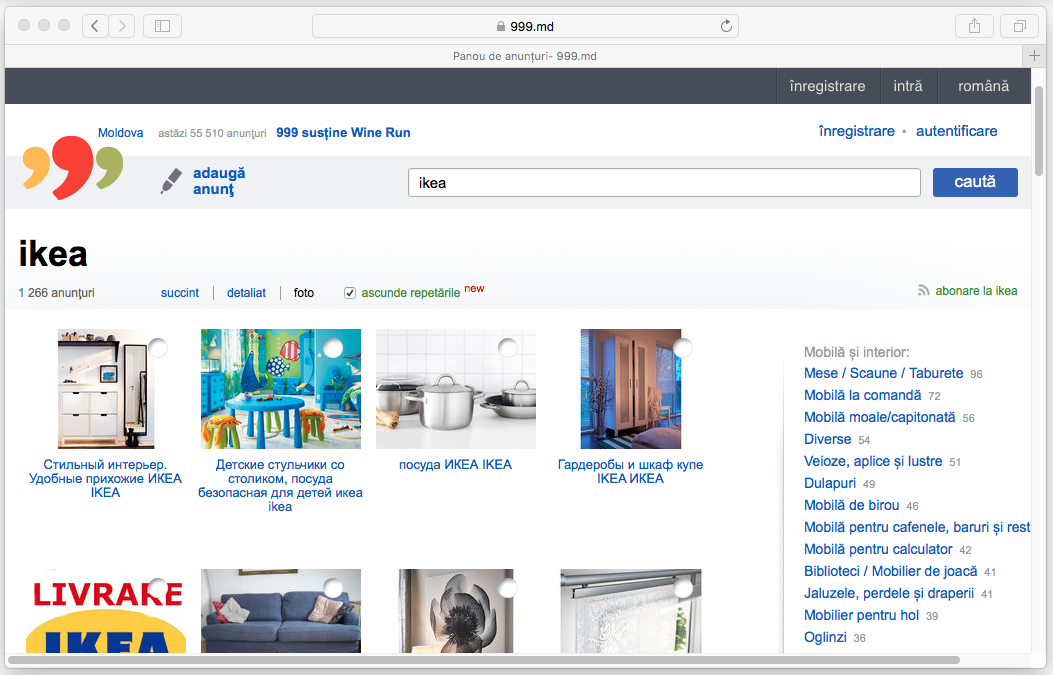The height and width of the screenshot is (675, 1053).
Task: Click the 999 quote-marks site logo
Action: click(x=73, y=167)
